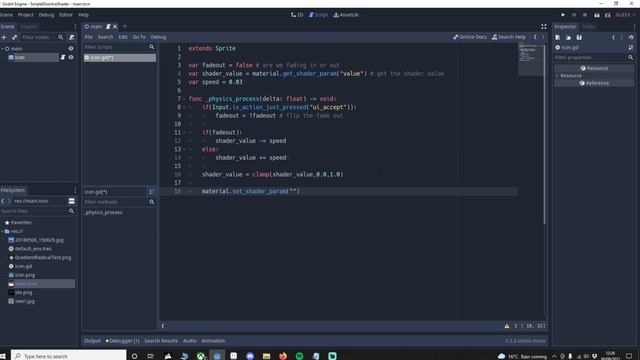Toggle visibility of icon node
The width and height of the screenshot is (640, 360).
(71, 58)
